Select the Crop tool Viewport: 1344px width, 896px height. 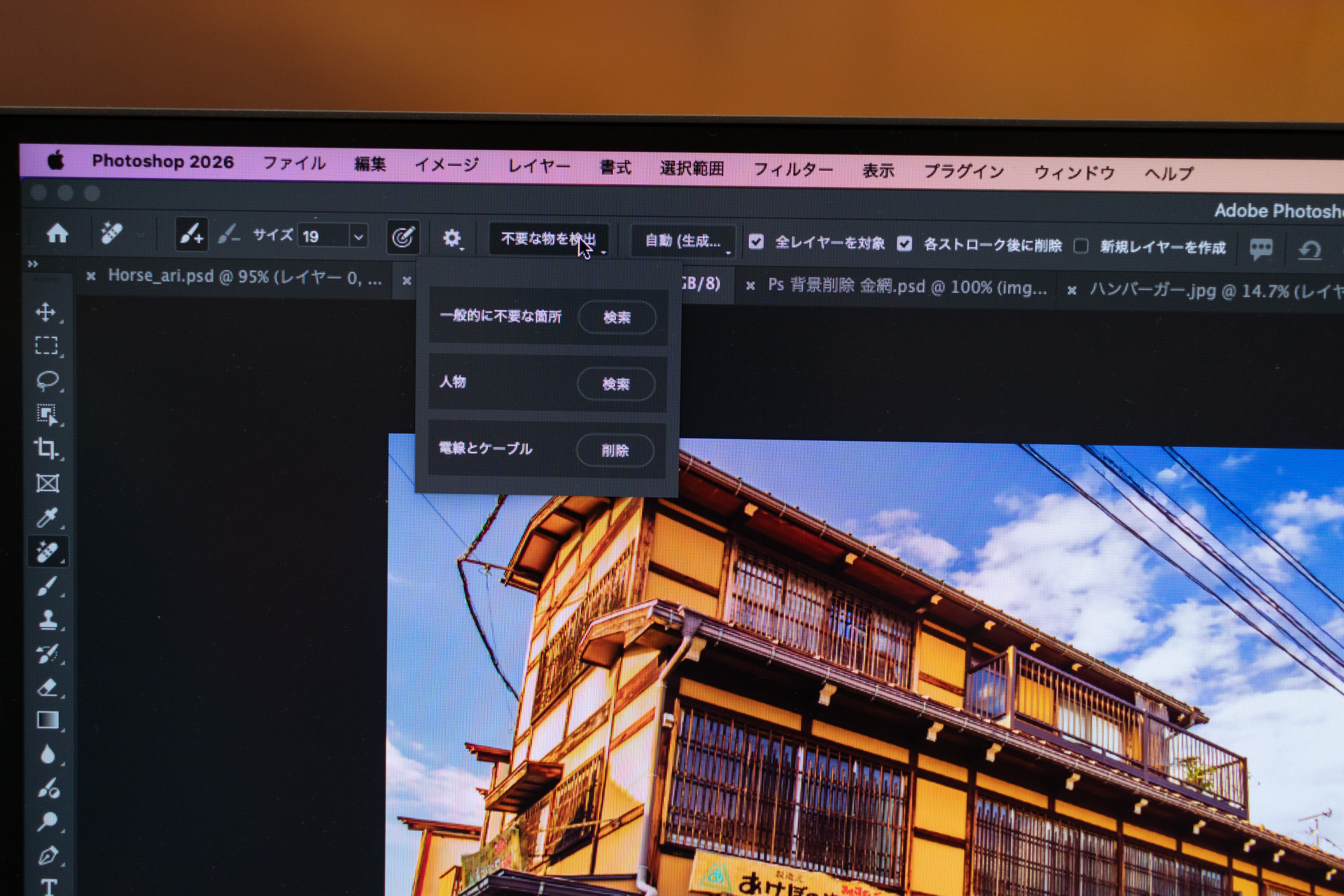47,449
